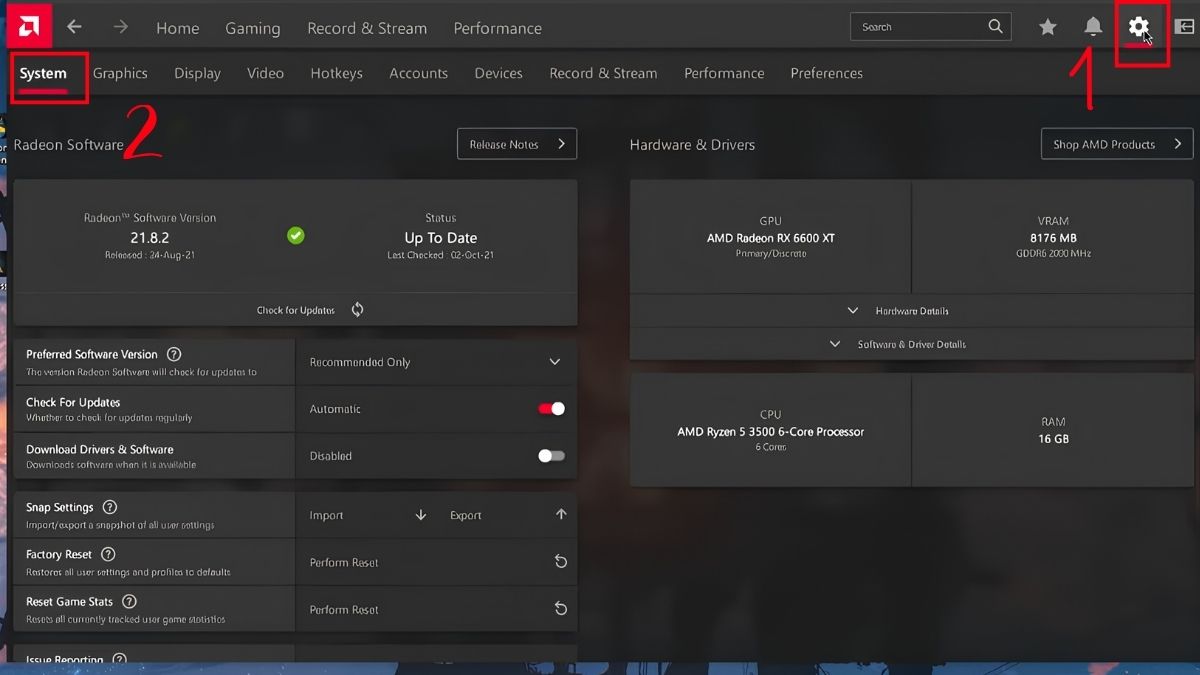Click the Export up-arrow icon
Image resolution: width=1200 pixels, height=675 pixels.
pyautogui.click(x=560, y=515)
